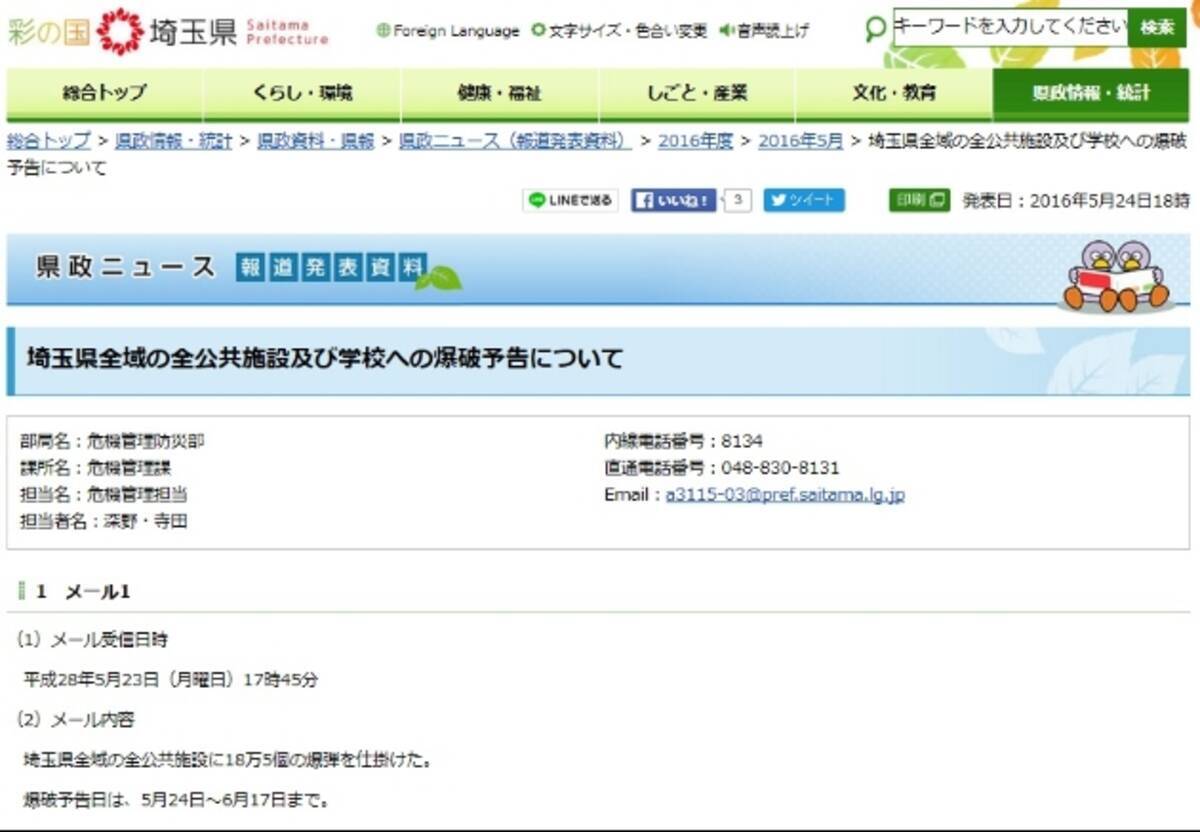
Task: Click the magnifier search icon
Action: (876, 29)
